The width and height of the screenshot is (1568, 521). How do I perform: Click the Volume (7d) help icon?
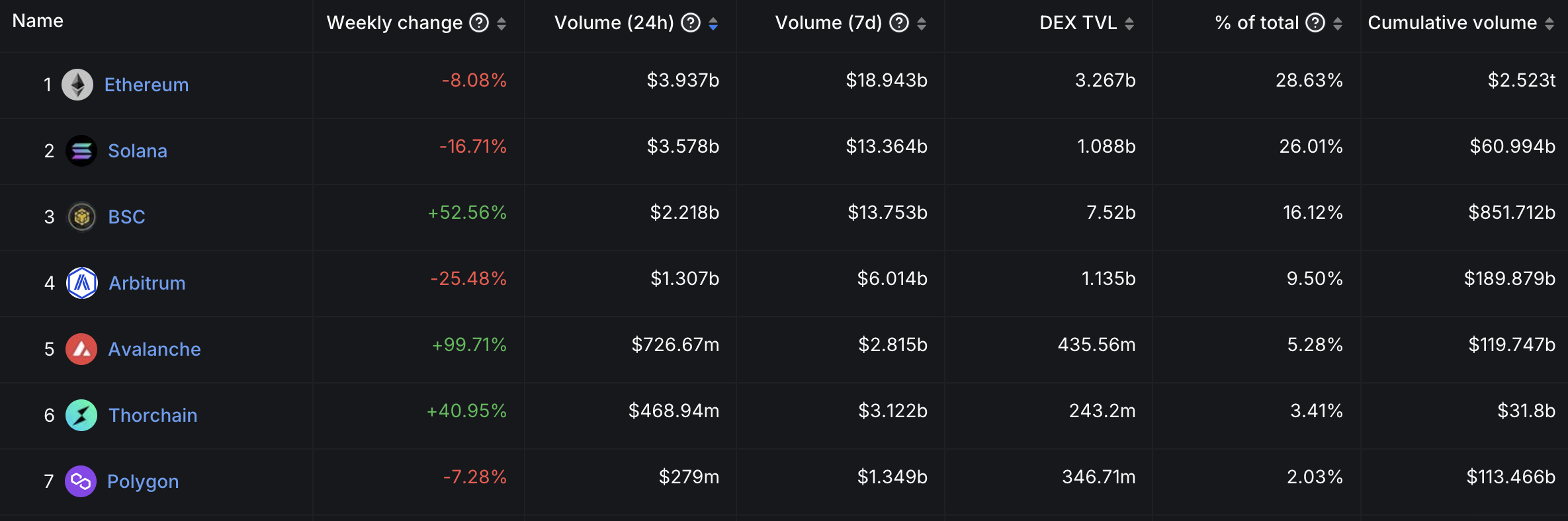[x=899, y=23]
